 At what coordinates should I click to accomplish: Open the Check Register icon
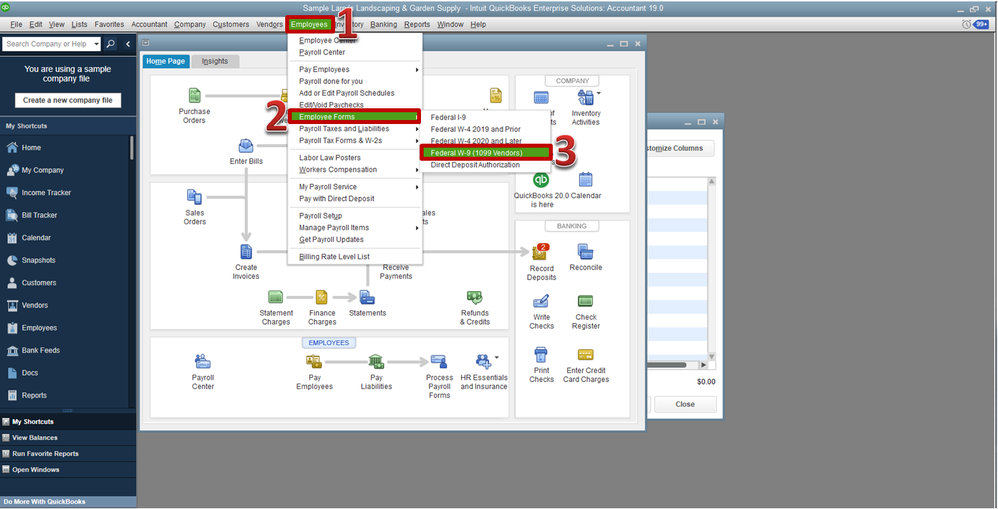tap(586, 301)
